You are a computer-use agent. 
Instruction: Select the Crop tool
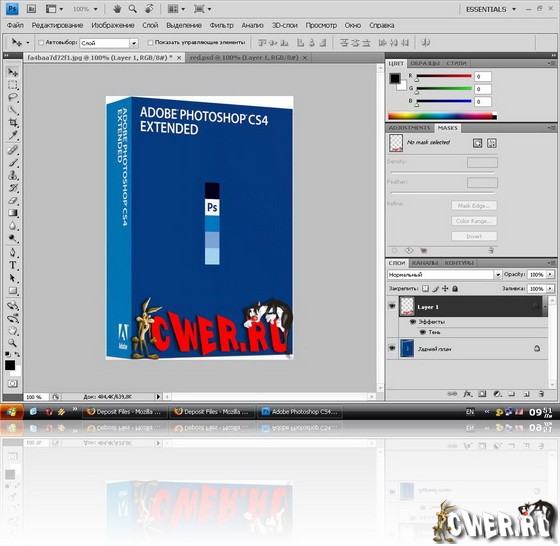click(x=12, y=122)
